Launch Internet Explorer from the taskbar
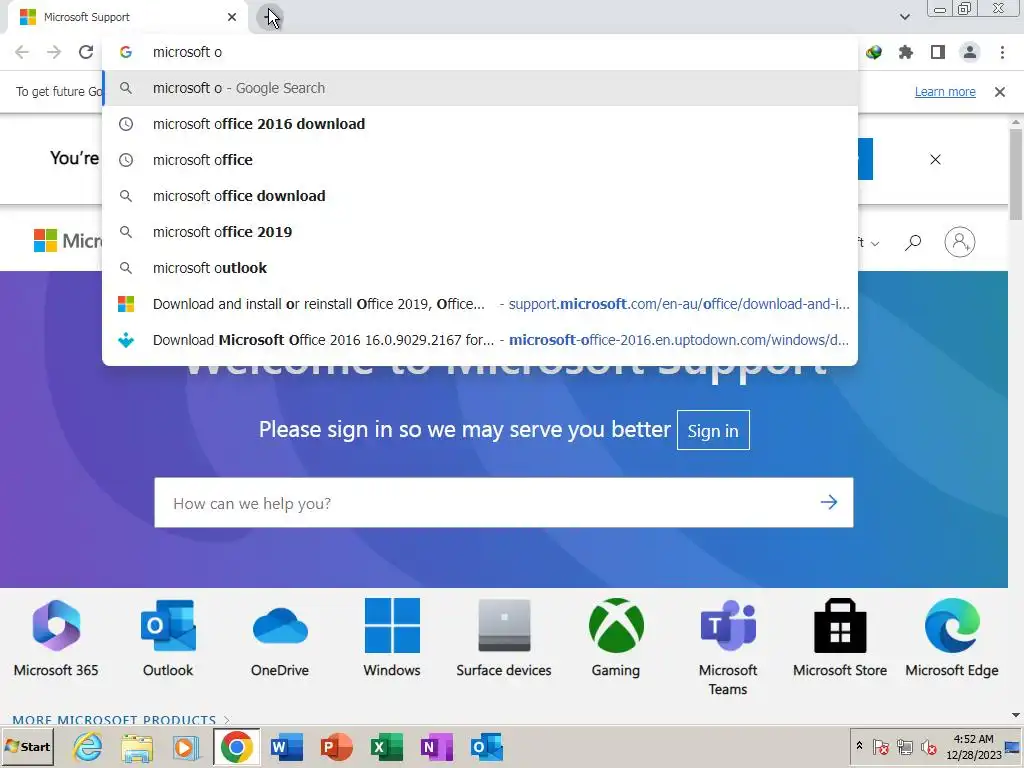Screen dimensions: 1024x768 [x=88, y=746]
